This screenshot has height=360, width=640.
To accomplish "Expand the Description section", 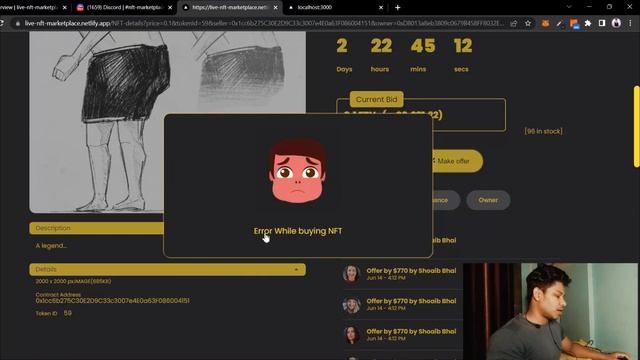I will (96, 228).
